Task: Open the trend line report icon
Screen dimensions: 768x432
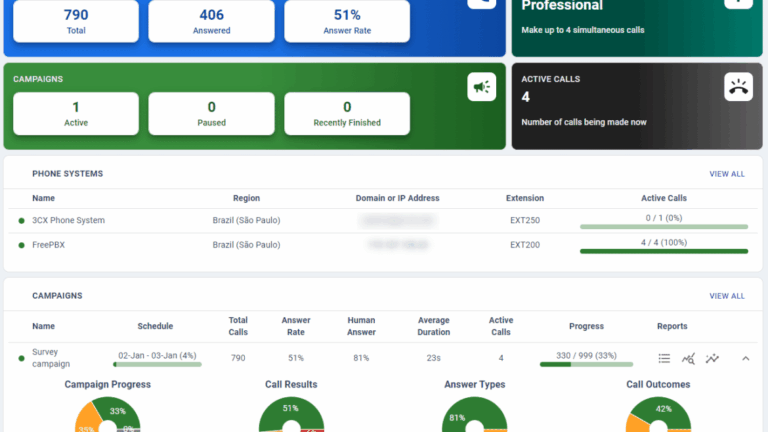Action: tap(712, 358)
